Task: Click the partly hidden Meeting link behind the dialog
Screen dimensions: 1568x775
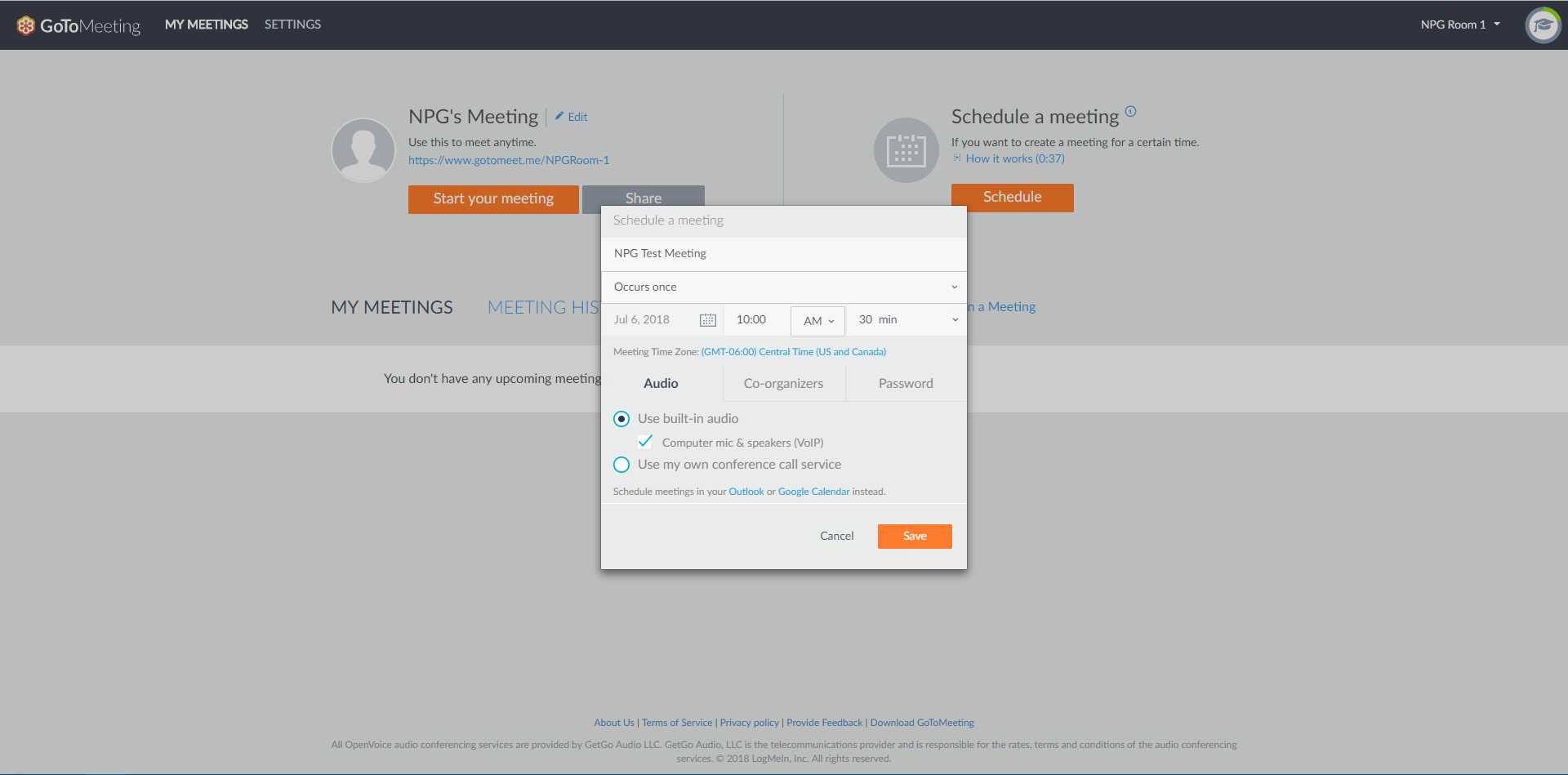Action: [x=1001, y=307]
